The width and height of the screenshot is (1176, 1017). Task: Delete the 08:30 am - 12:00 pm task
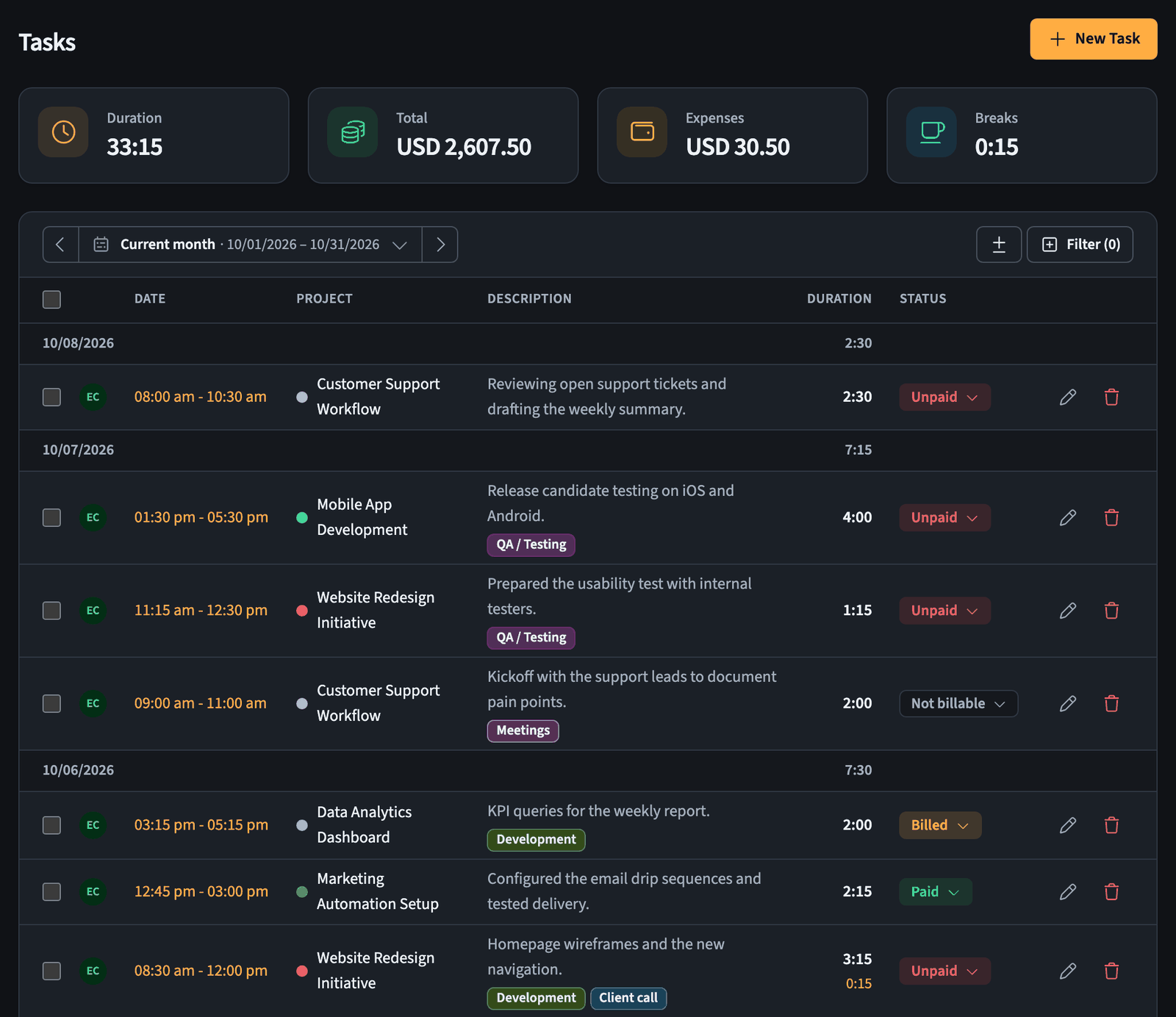pos(1111,971)
